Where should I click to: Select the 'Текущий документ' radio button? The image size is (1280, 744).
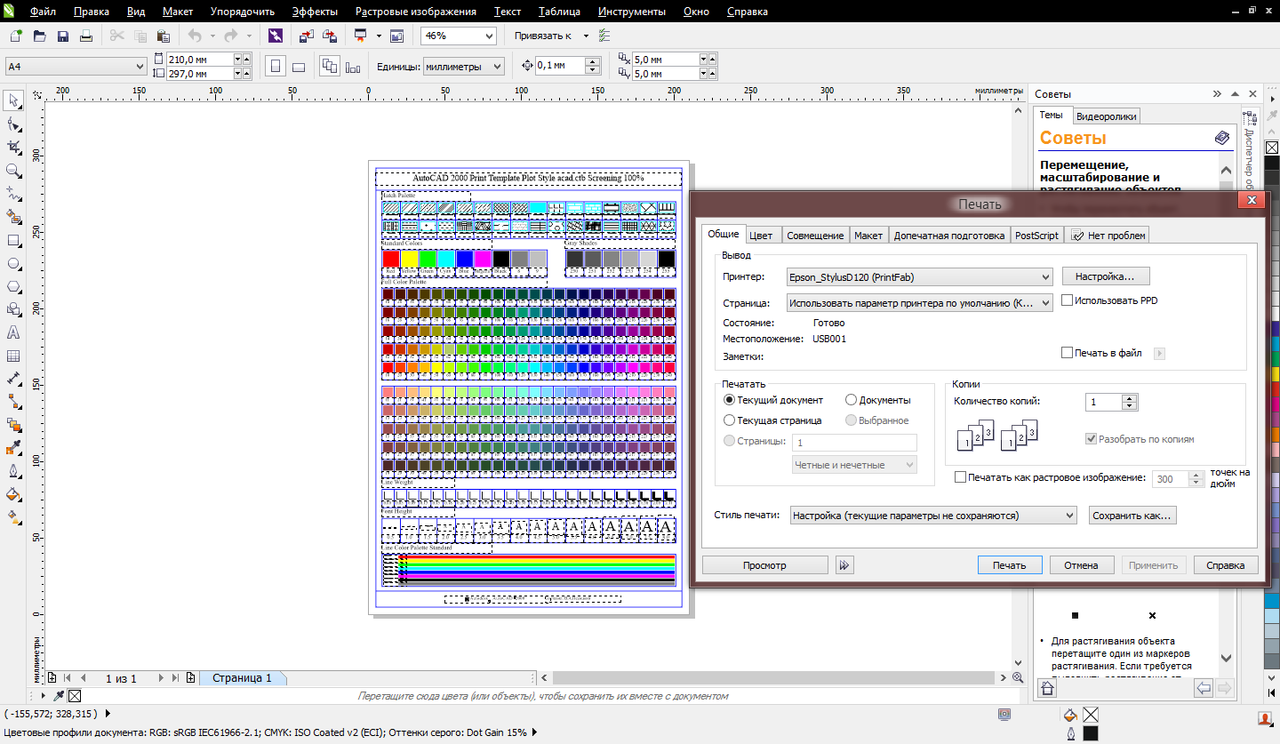pos(729,400)
